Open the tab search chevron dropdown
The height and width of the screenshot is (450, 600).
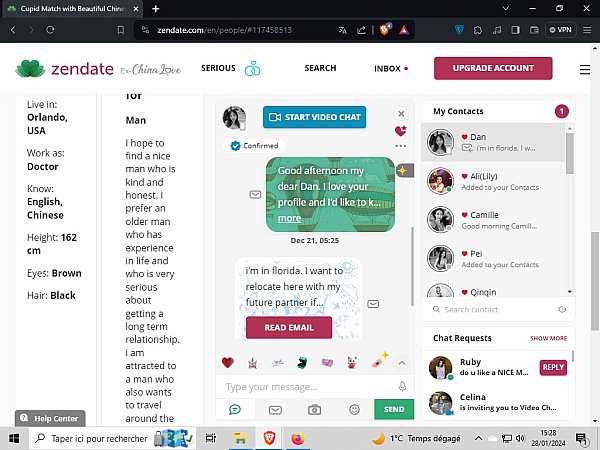tap(505, 8)
